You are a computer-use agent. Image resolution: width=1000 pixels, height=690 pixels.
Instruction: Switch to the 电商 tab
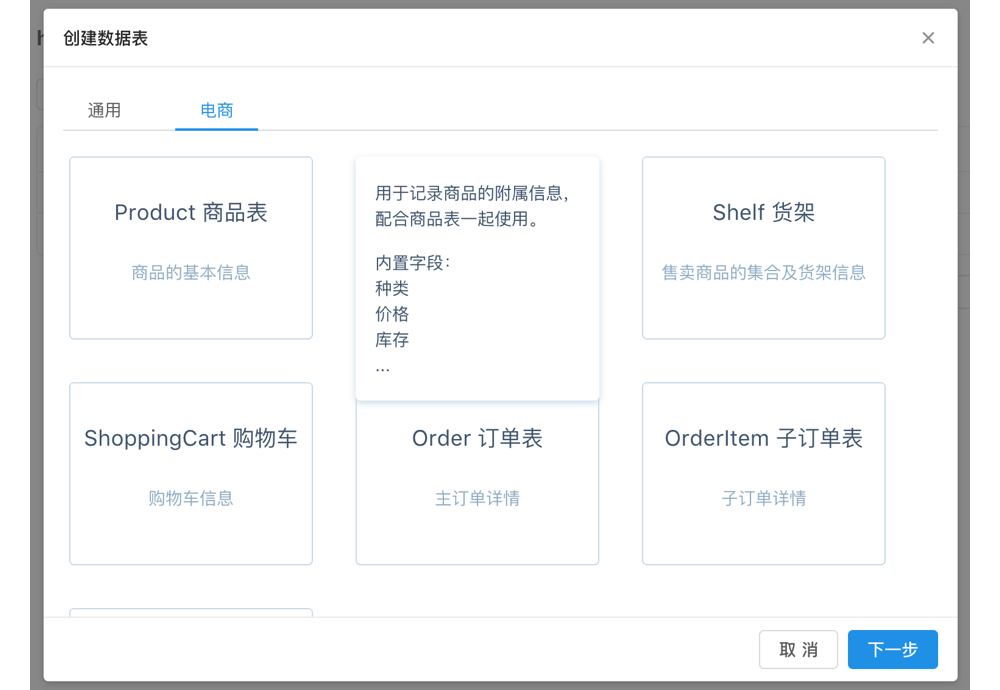[x=216, y=110]
